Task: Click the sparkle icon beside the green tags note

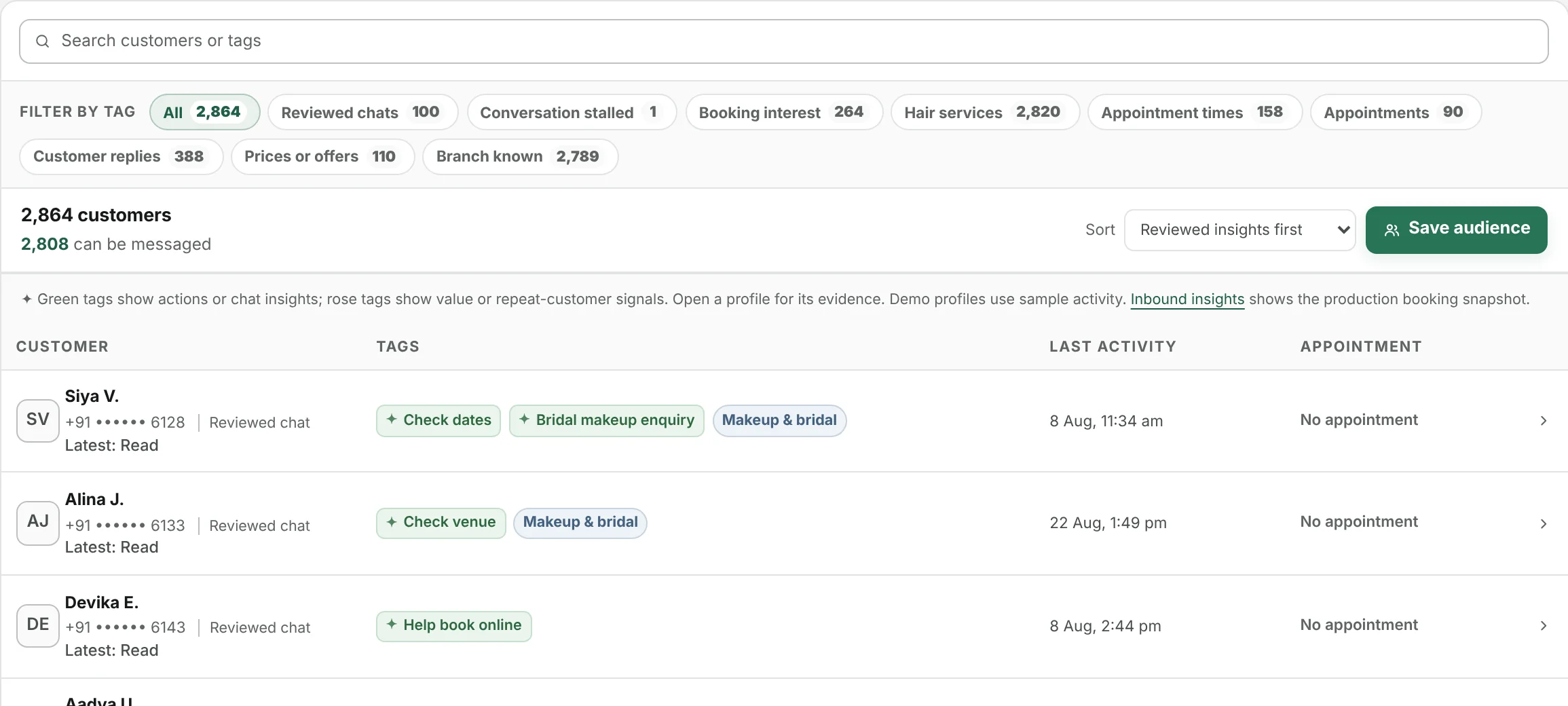Action: (x=26, y=299)
